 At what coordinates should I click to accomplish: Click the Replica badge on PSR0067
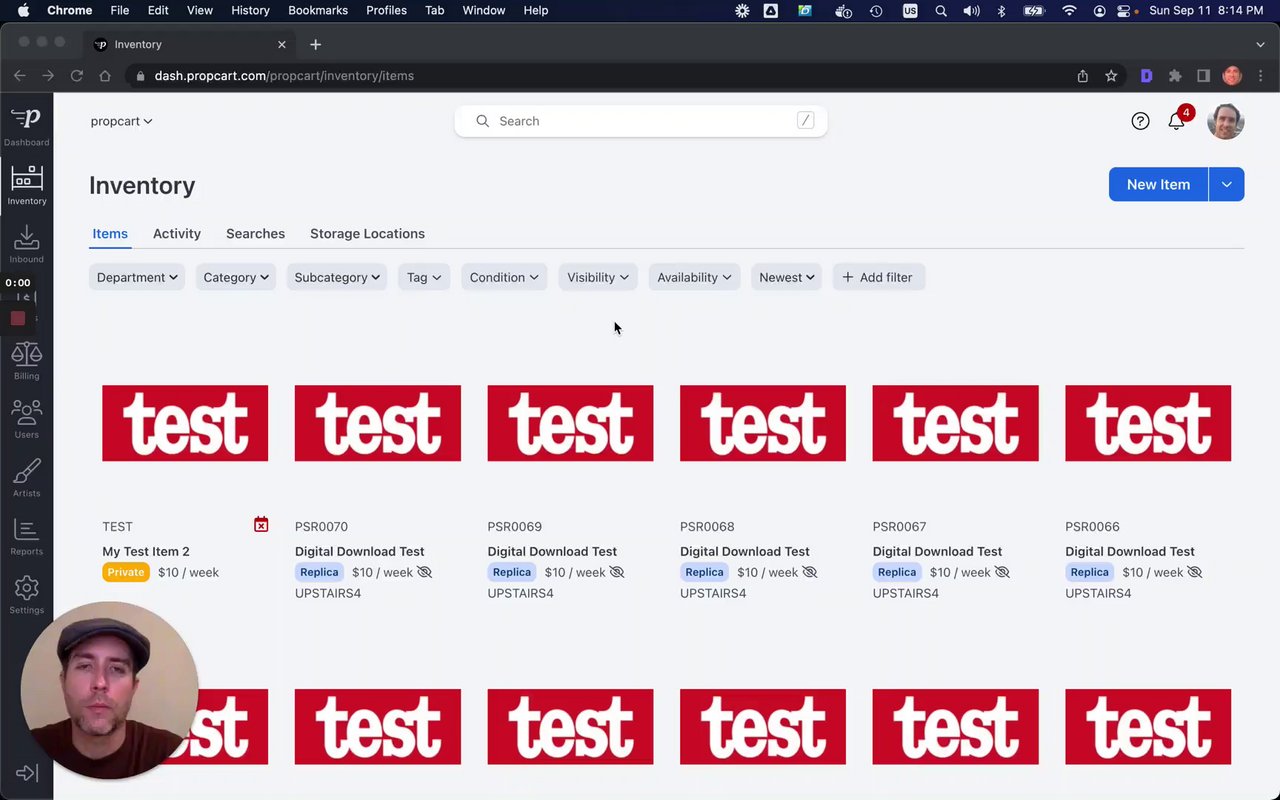tap(897, 572)
